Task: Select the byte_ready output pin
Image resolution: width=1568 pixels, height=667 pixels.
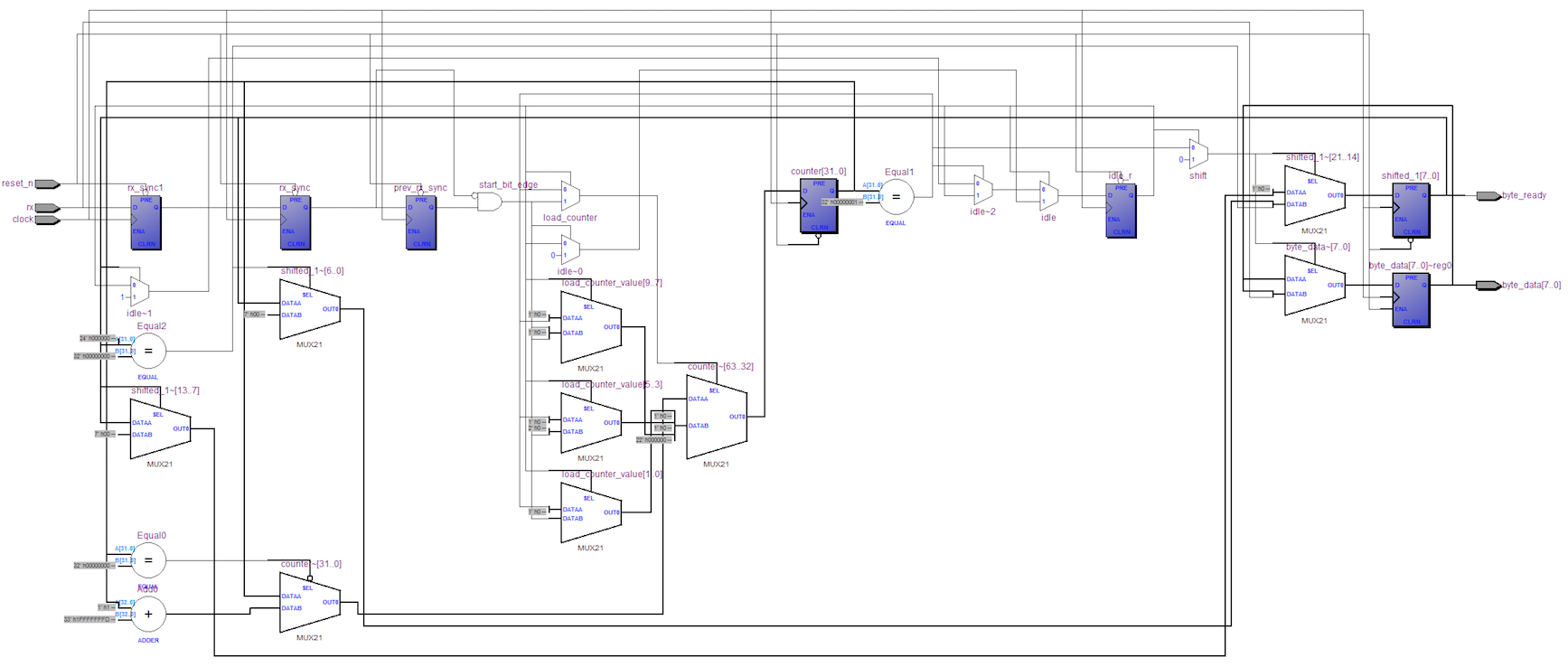Action: click(1488, 195)
